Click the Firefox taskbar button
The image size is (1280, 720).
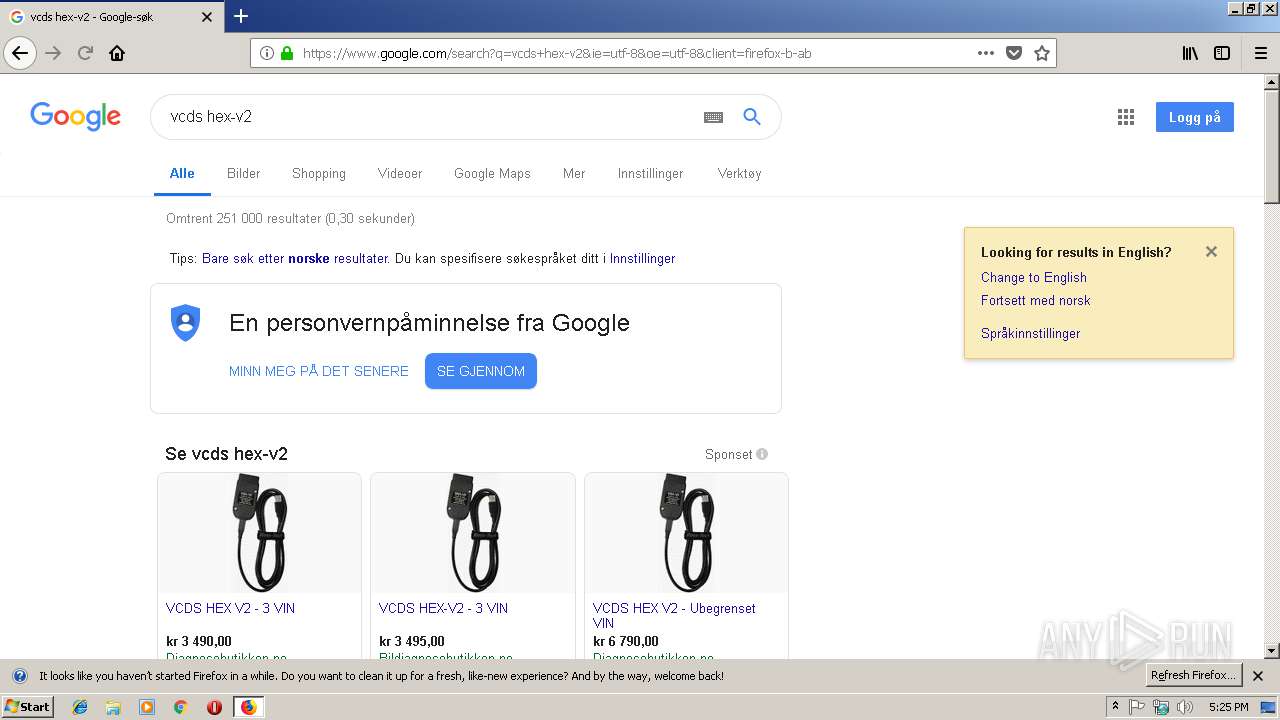[x=248, y=707]
